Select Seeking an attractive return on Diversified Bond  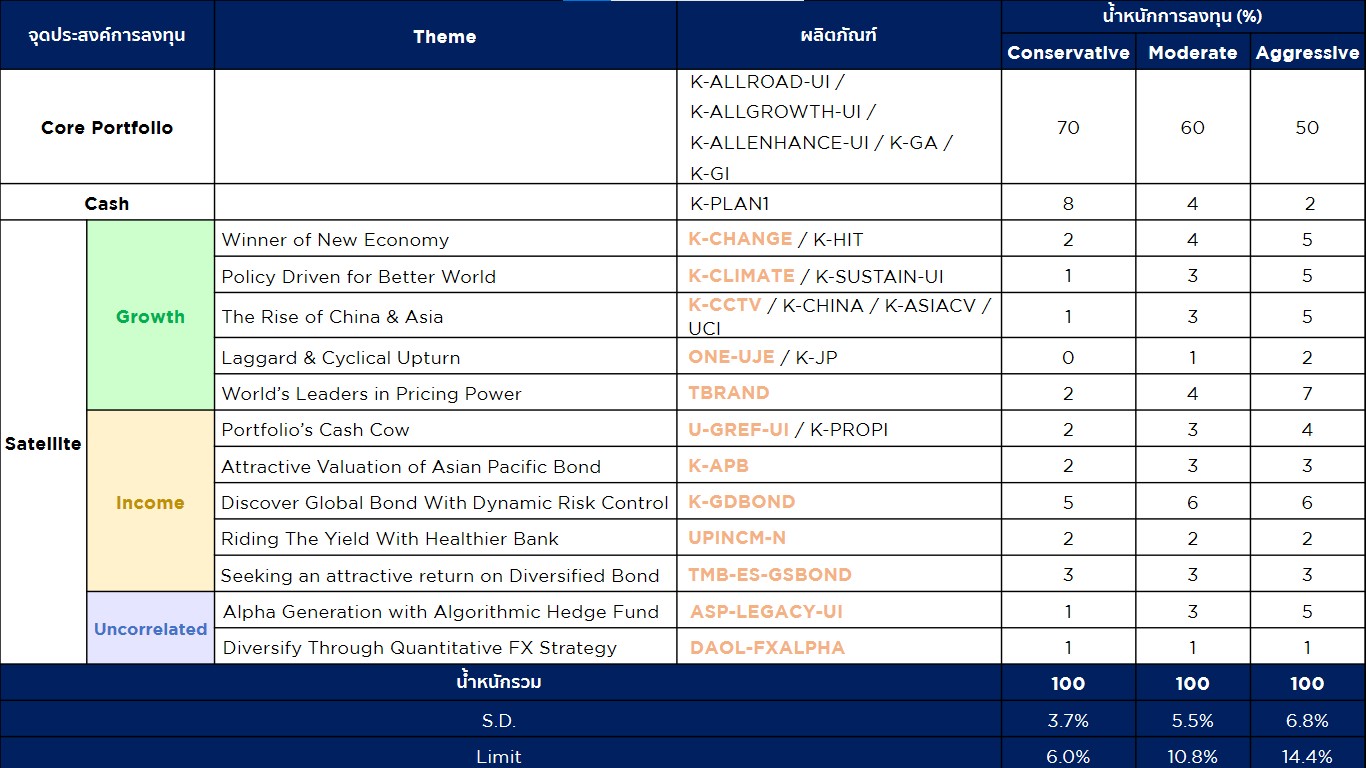click(440, 575)
